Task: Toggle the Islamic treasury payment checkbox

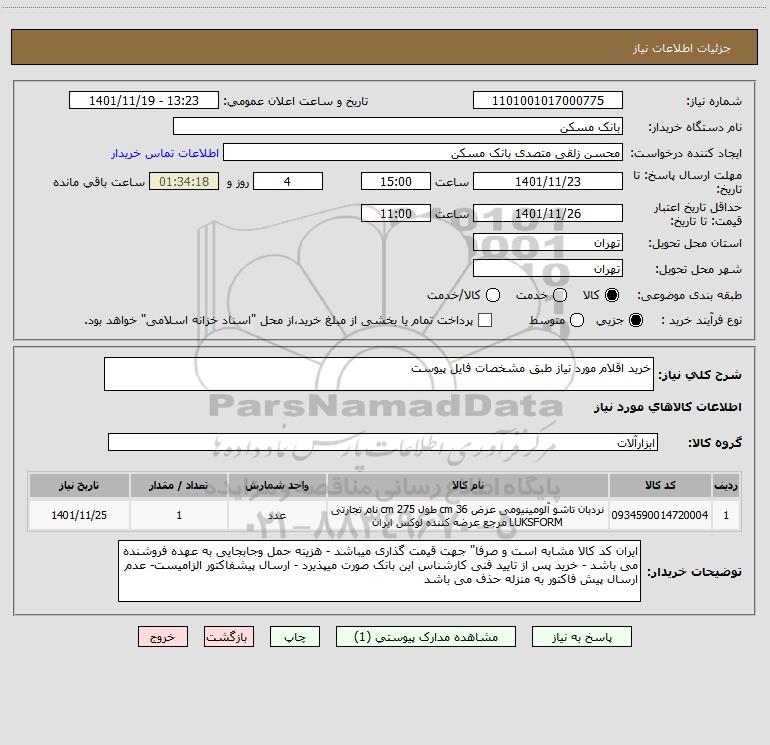Action: [485, 320]
